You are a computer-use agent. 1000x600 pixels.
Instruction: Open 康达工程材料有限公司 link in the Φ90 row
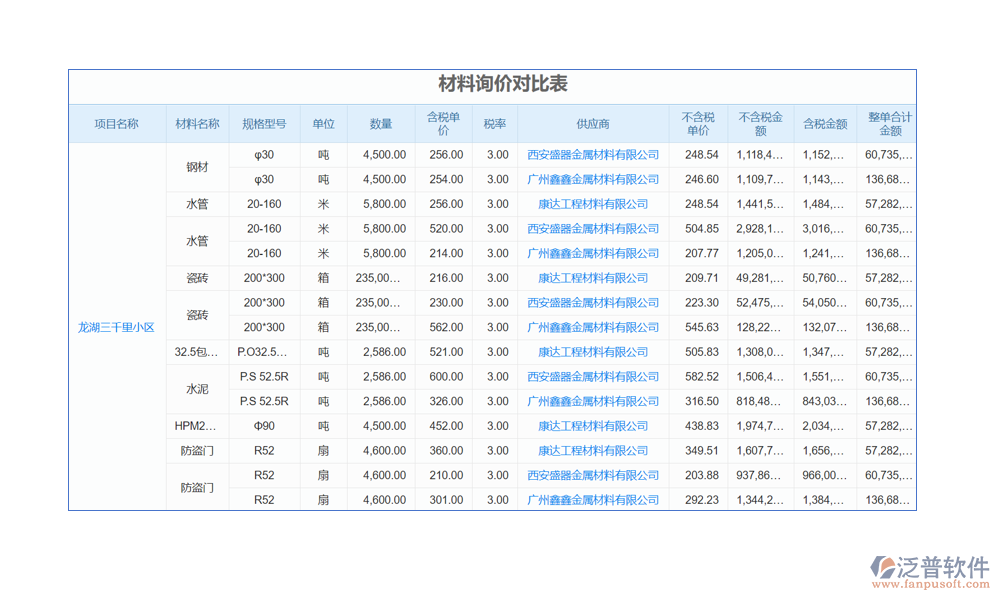tap(593, 426)
